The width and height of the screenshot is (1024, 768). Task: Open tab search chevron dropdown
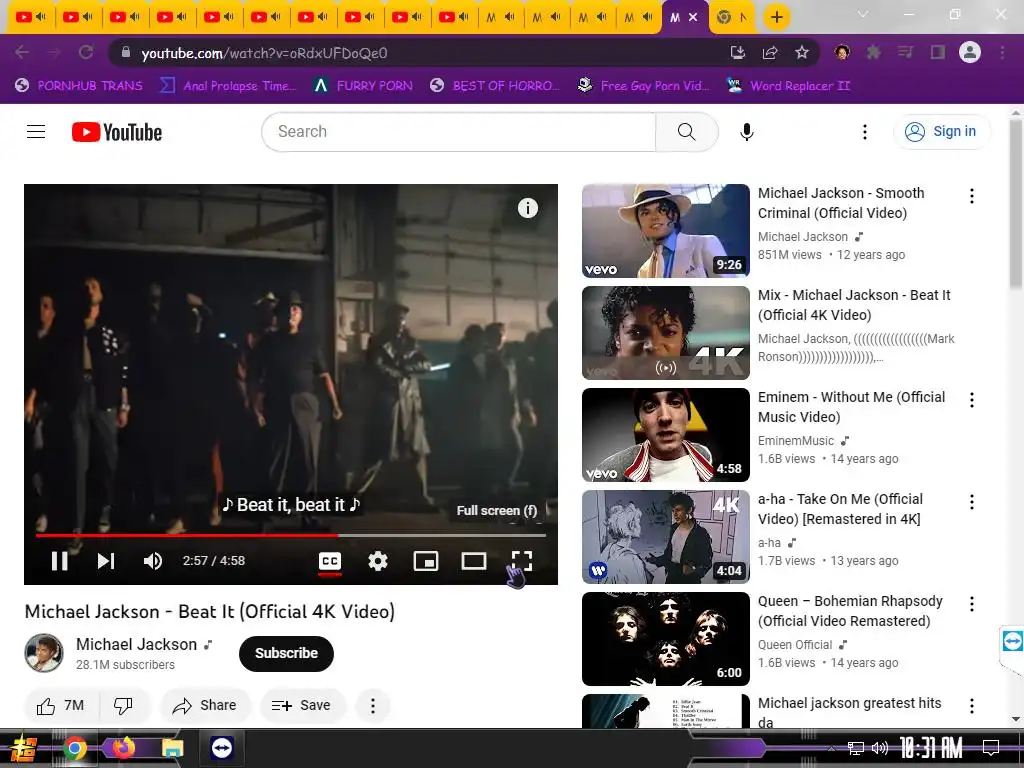click(x=863, y=14)
